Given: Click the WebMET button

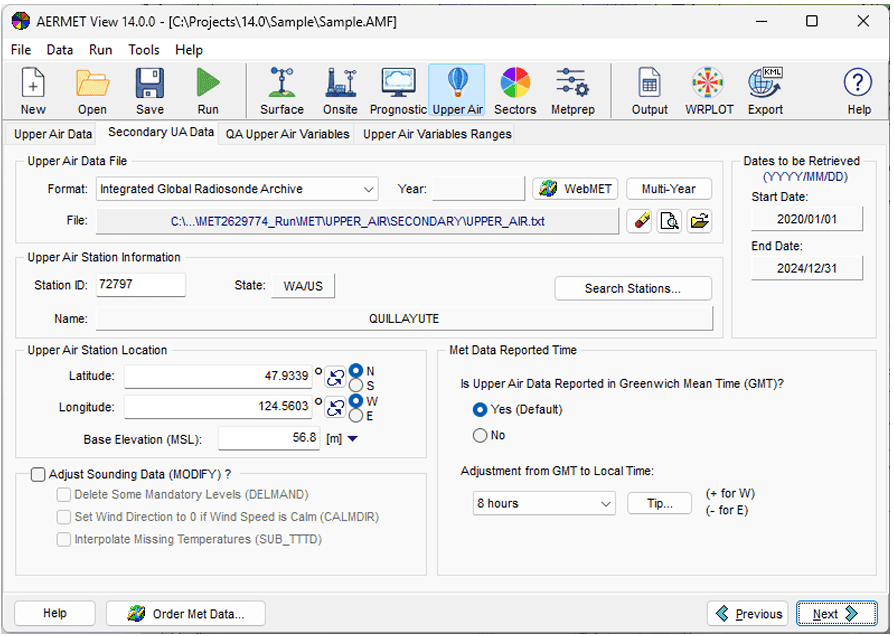Looking at the screenshot, I should click(575, 189).
